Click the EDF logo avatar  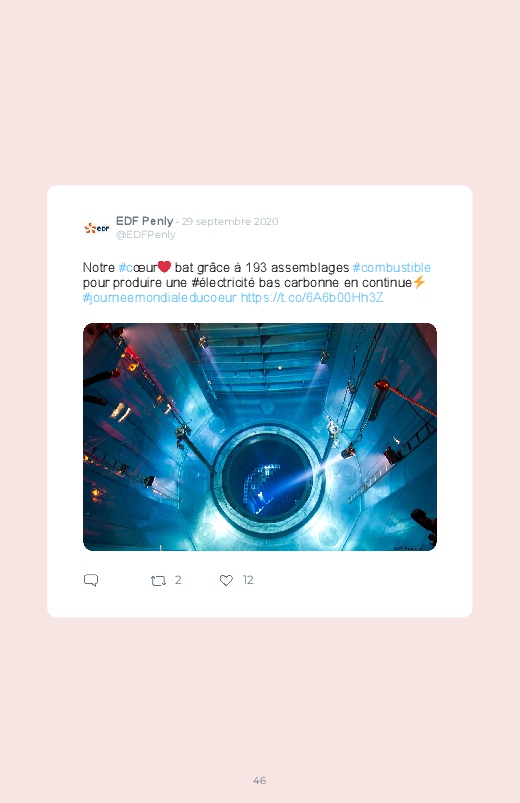point(97,228)
